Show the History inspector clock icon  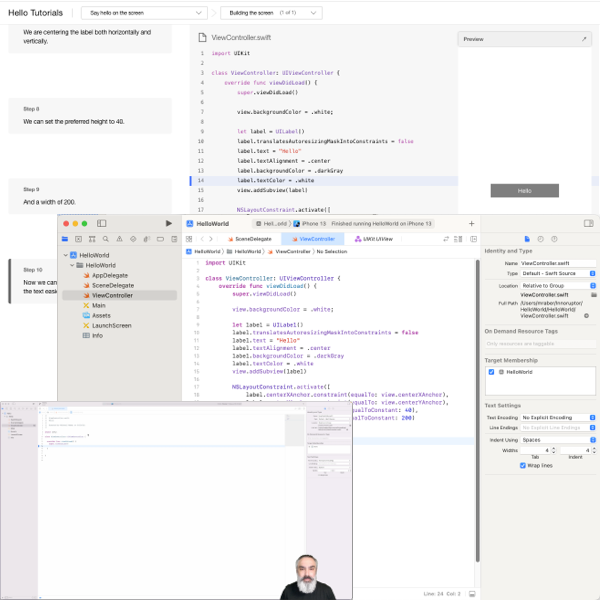tap(540, 239)
